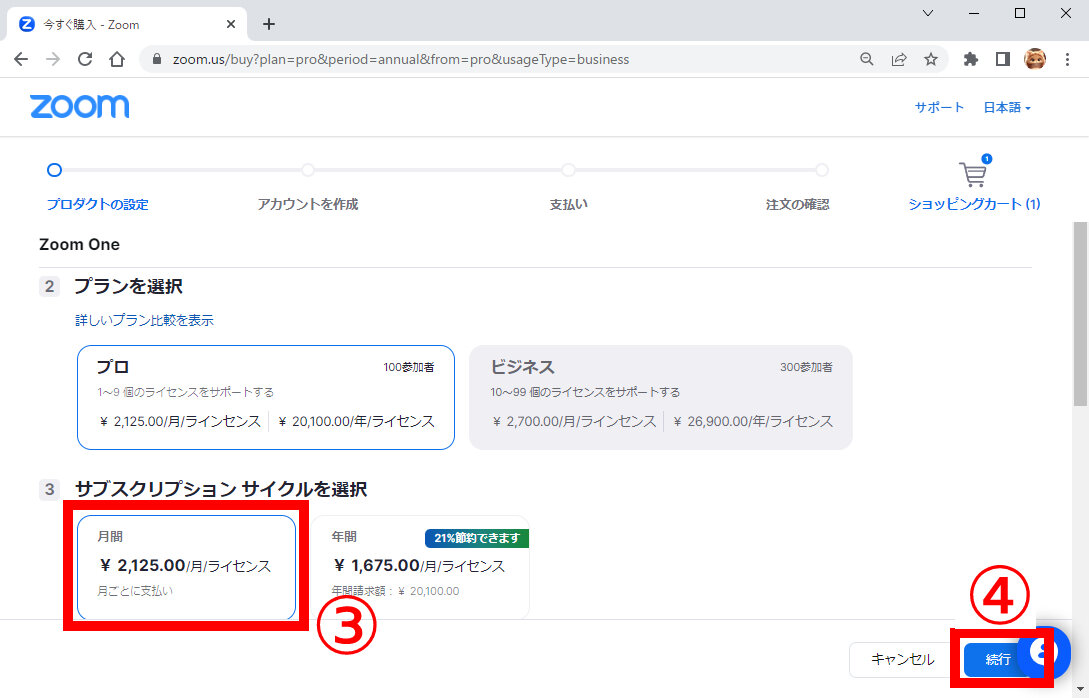Open the Chrome profile avatar

click(x=1035, y=60)
